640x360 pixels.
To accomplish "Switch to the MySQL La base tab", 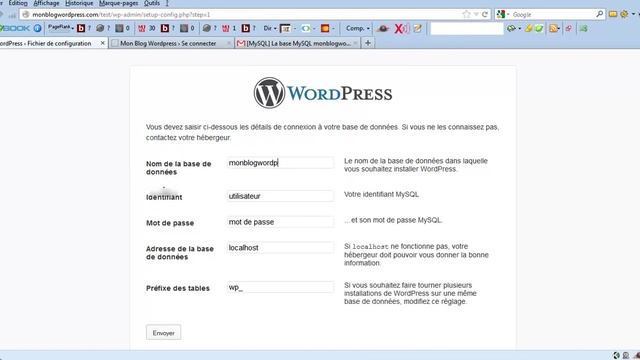I will tap(298, 43).
